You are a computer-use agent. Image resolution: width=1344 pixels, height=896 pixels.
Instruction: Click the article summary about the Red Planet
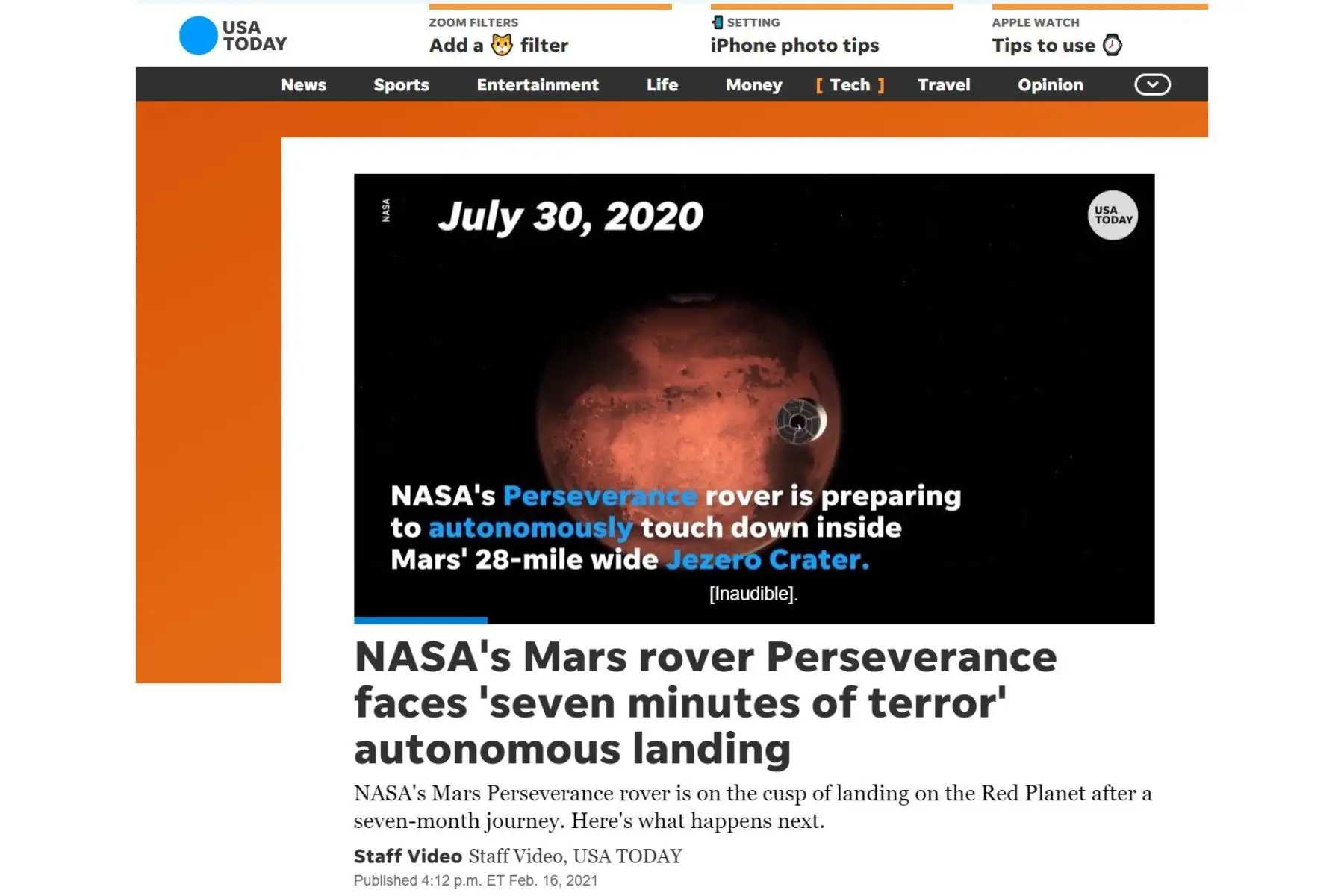pos(753,806)
